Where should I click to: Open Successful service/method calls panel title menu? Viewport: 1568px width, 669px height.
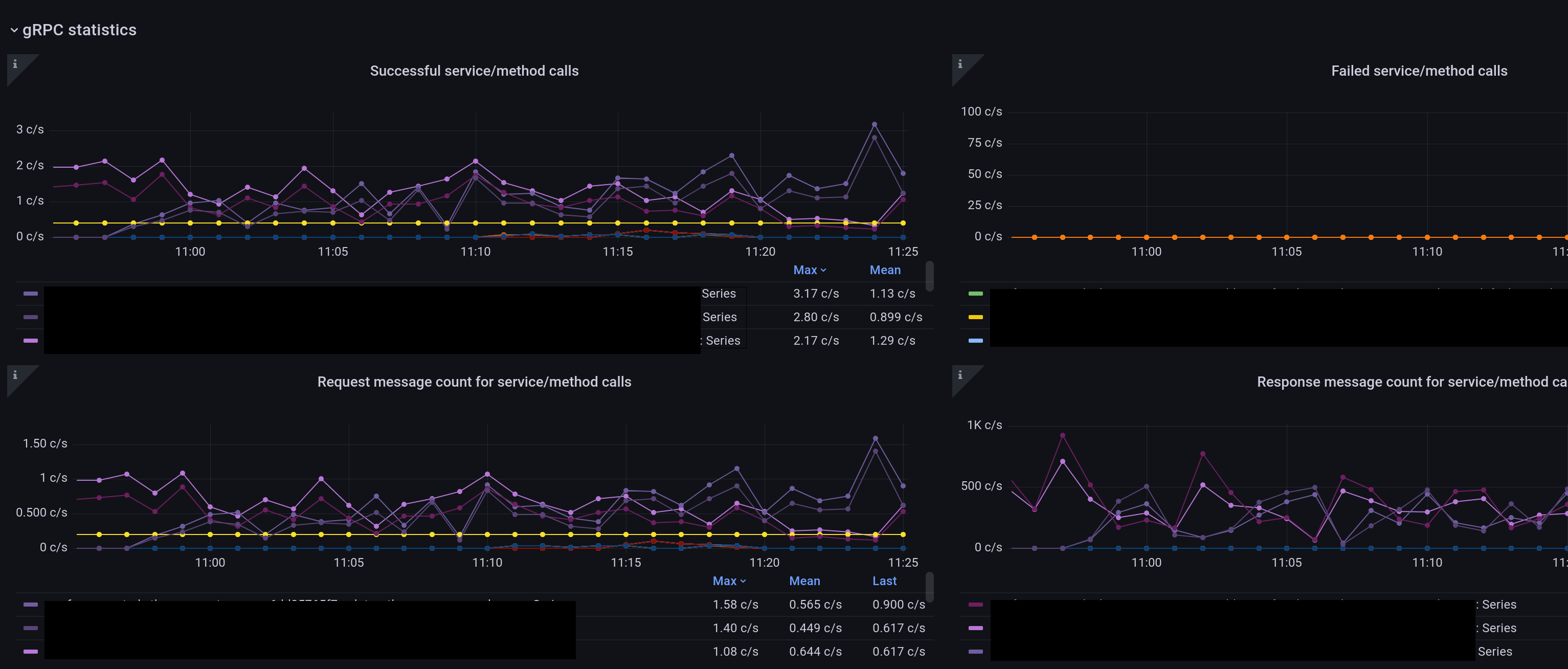(474, 71)
